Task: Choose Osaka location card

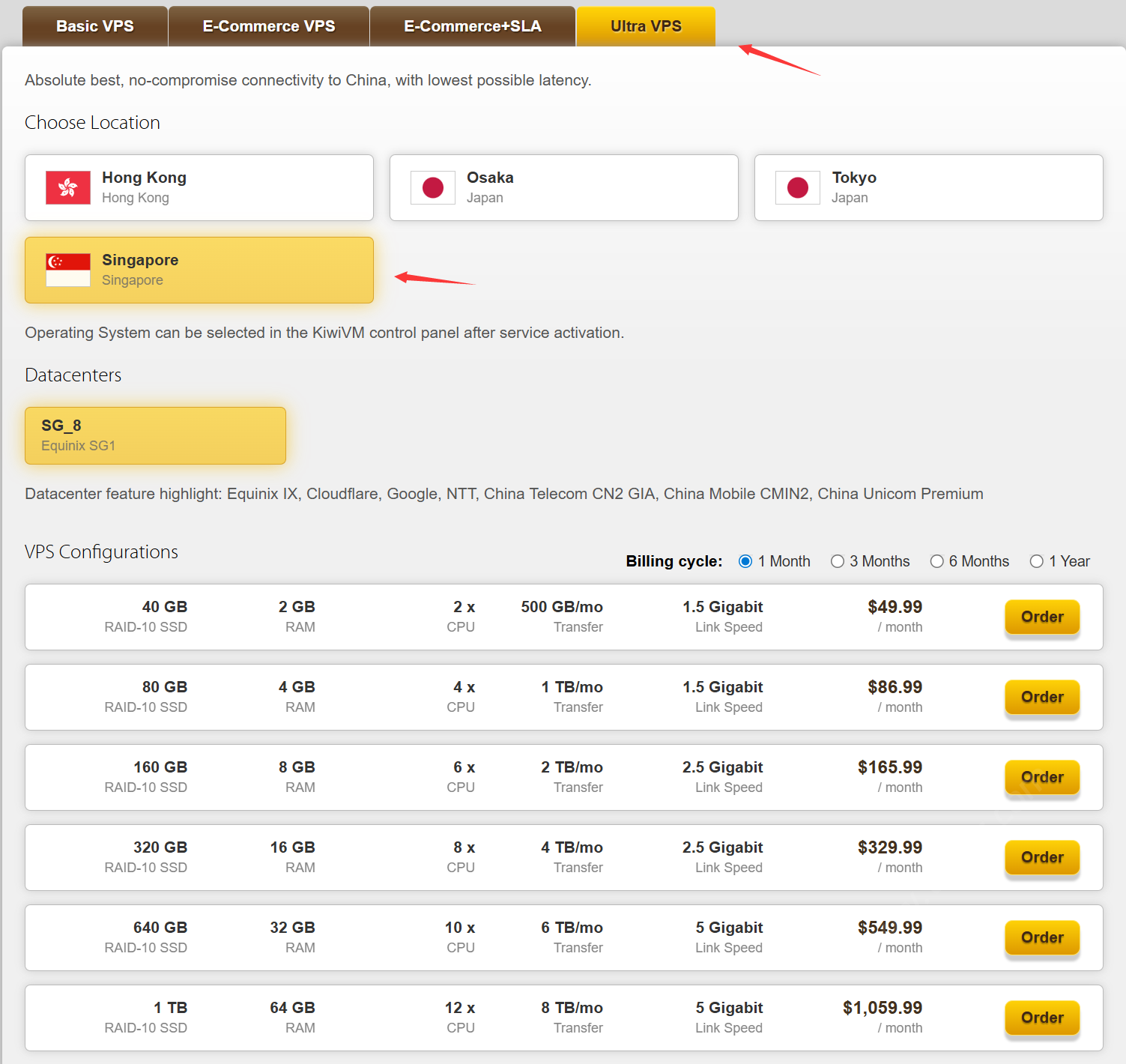Action: pos(564,187)
